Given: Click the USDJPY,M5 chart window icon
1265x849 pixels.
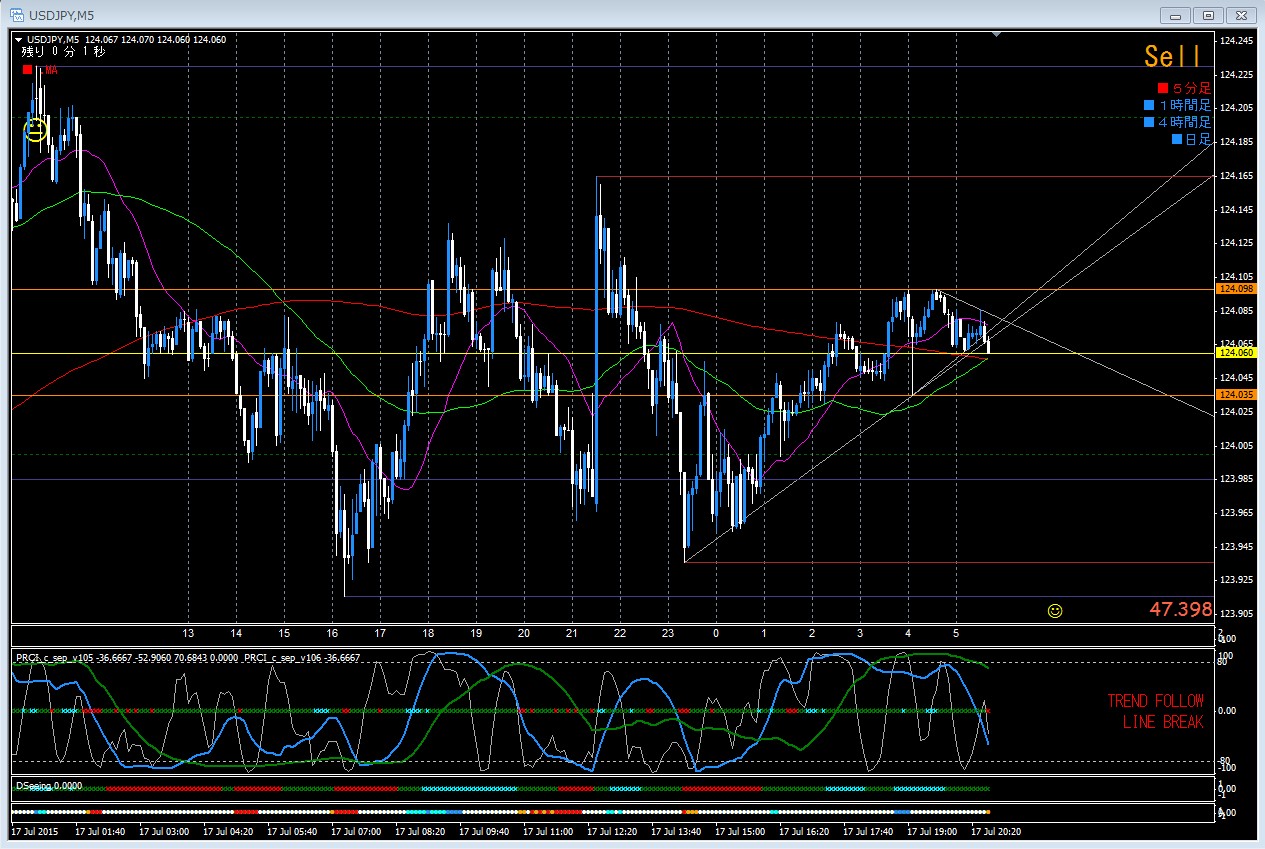Looking at the screenshot, I should coord(17,15).
